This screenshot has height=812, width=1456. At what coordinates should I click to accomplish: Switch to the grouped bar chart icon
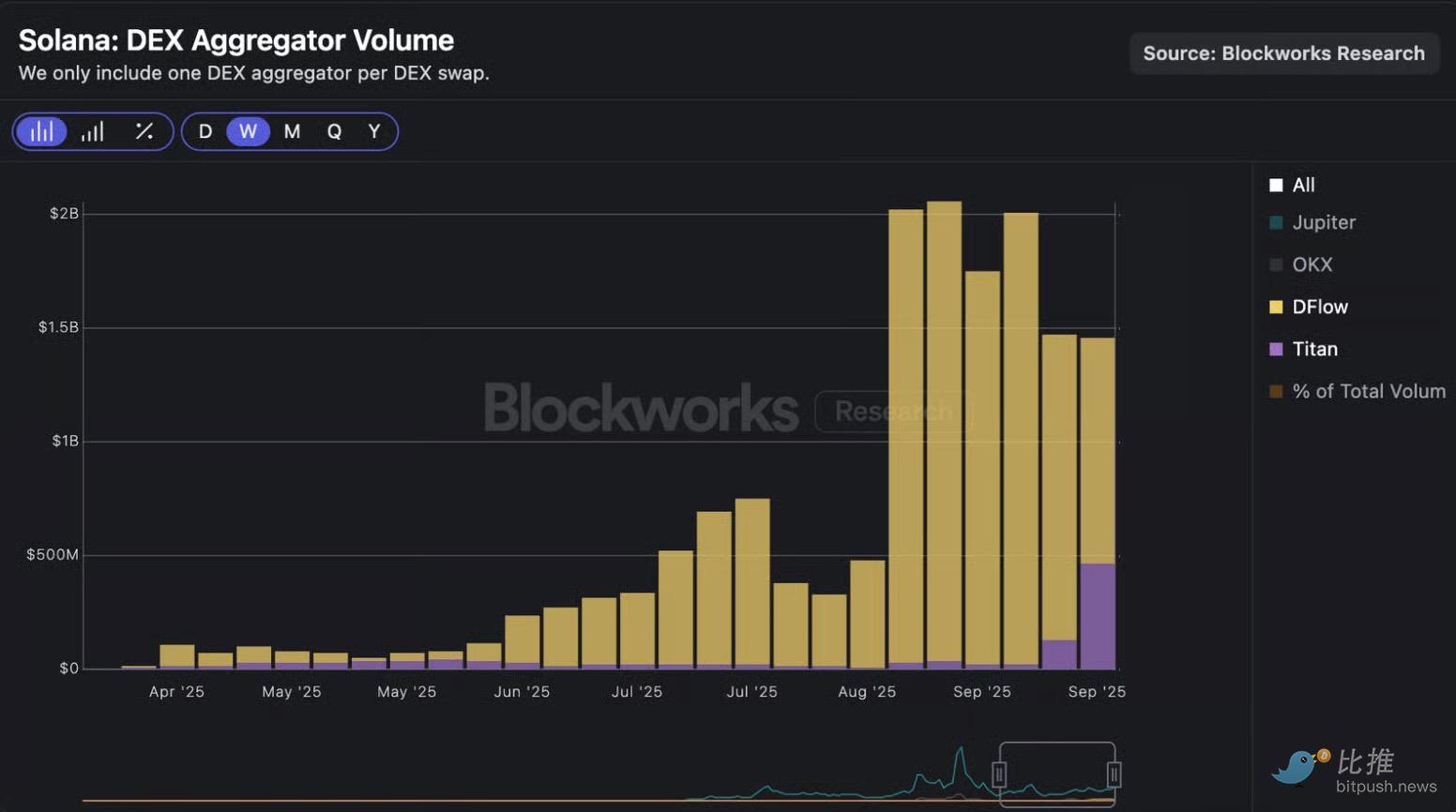click(x=92, y=131)
